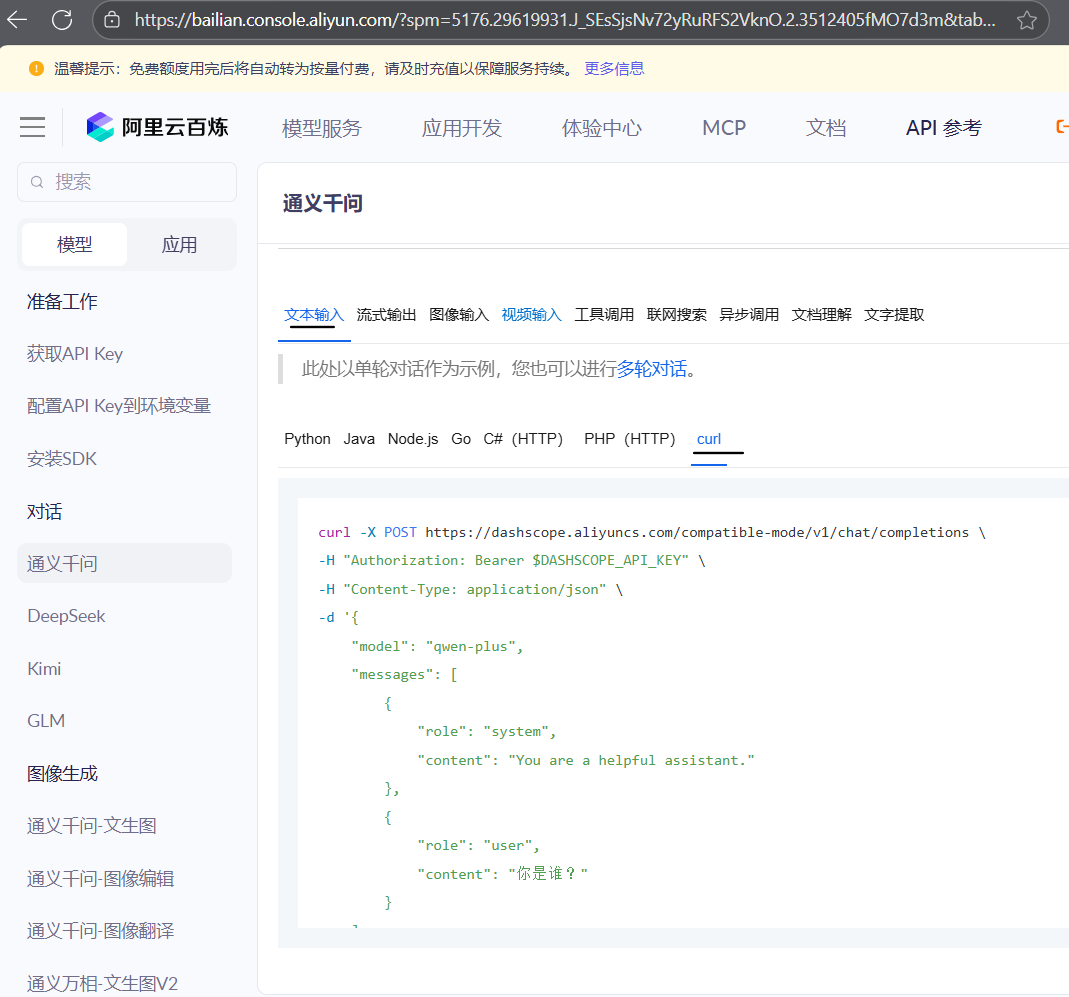Open the 文档 menu item

point(826,127)
